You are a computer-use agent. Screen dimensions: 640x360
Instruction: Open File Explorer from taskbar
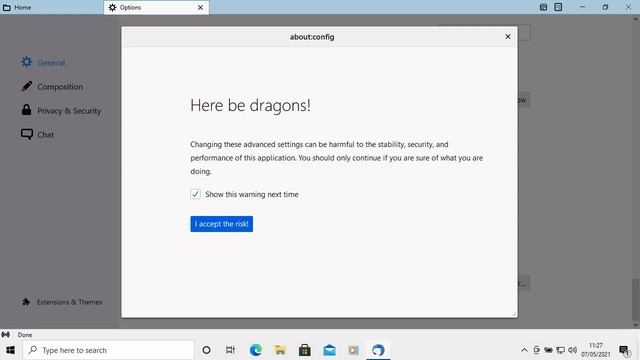point(280,350)
